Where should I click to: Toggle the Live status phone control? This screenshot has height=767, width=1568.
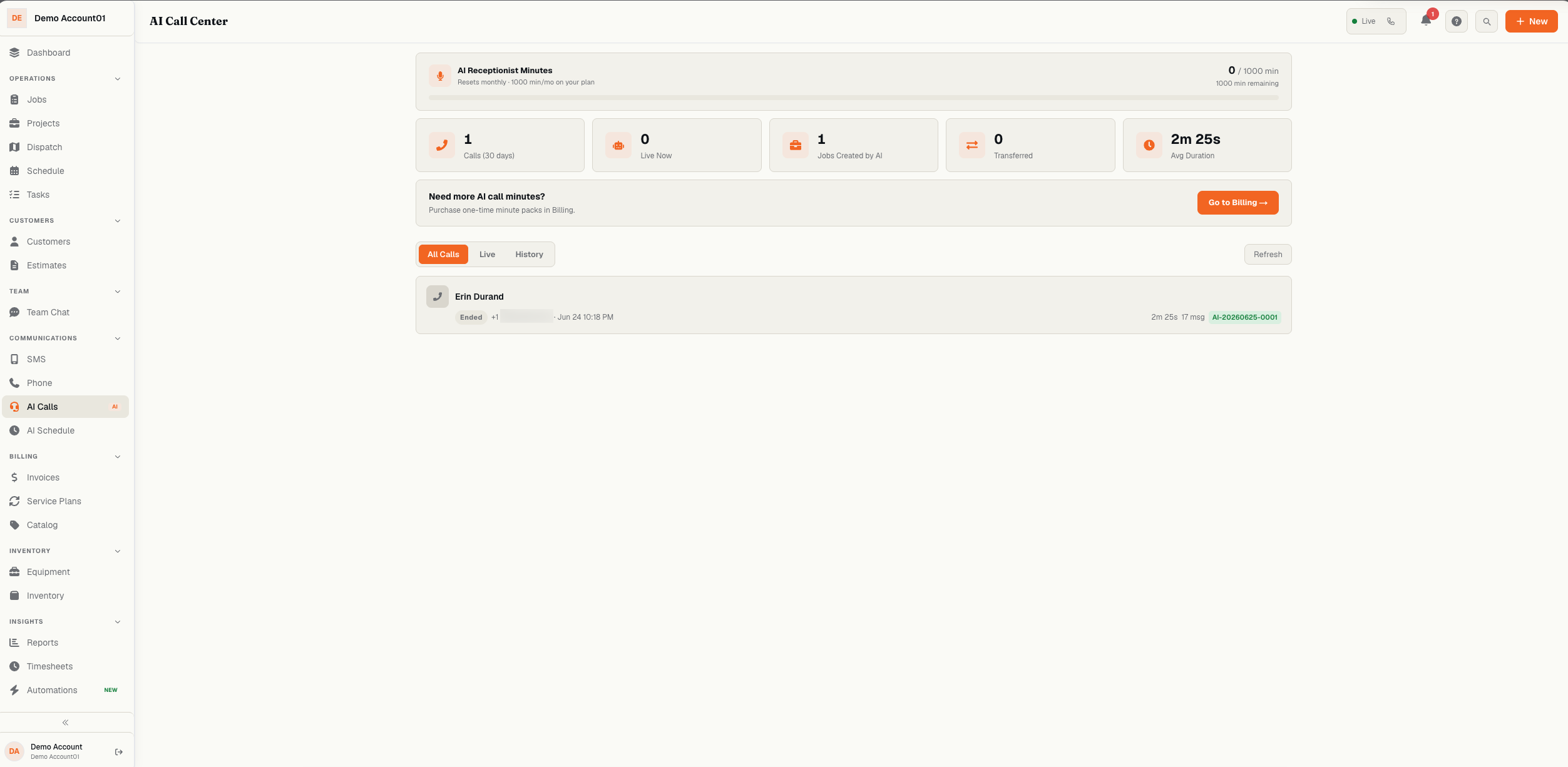tap(1376, 21)
